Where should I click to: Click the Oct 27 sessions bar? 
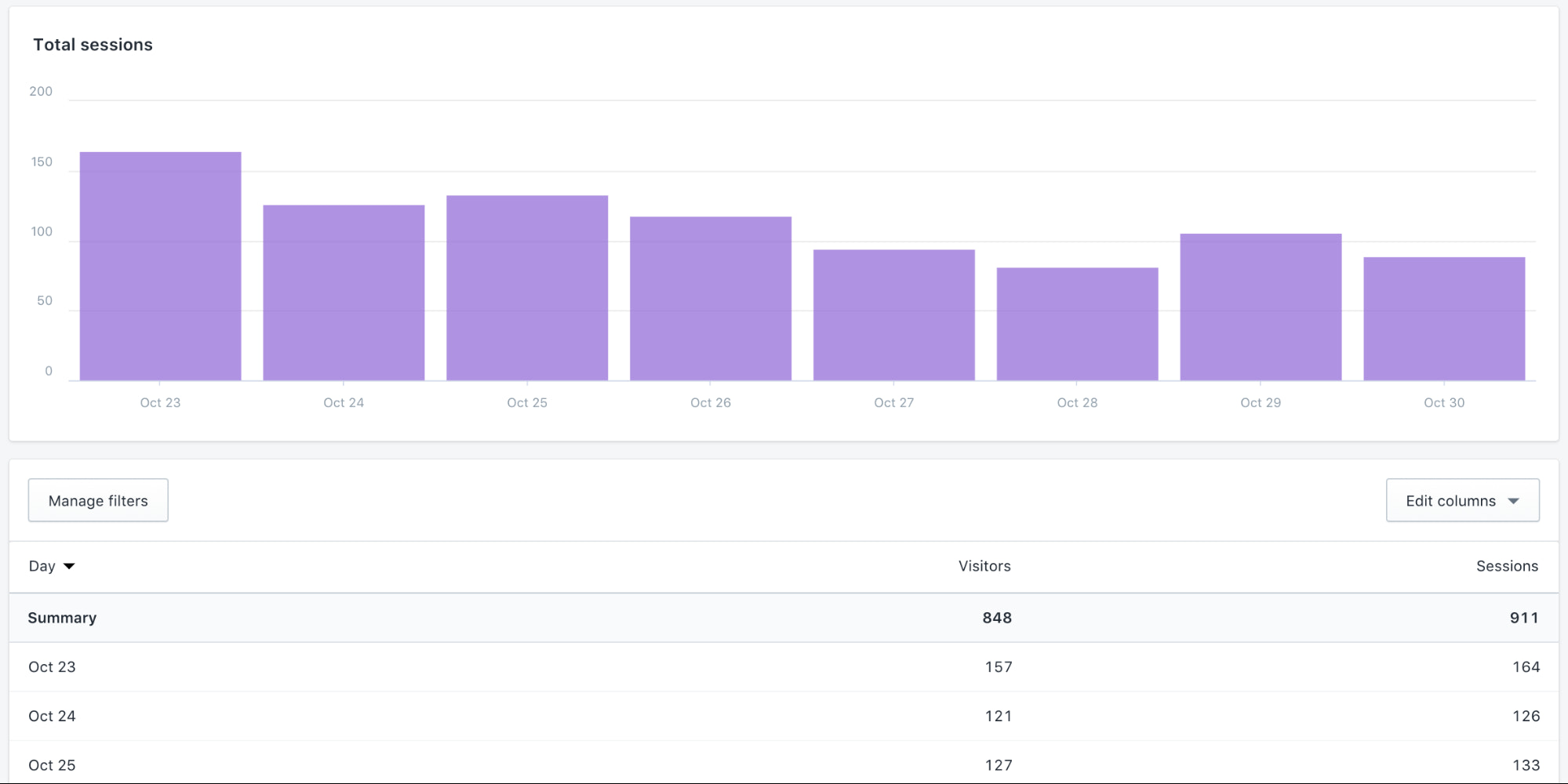point(894,315)
